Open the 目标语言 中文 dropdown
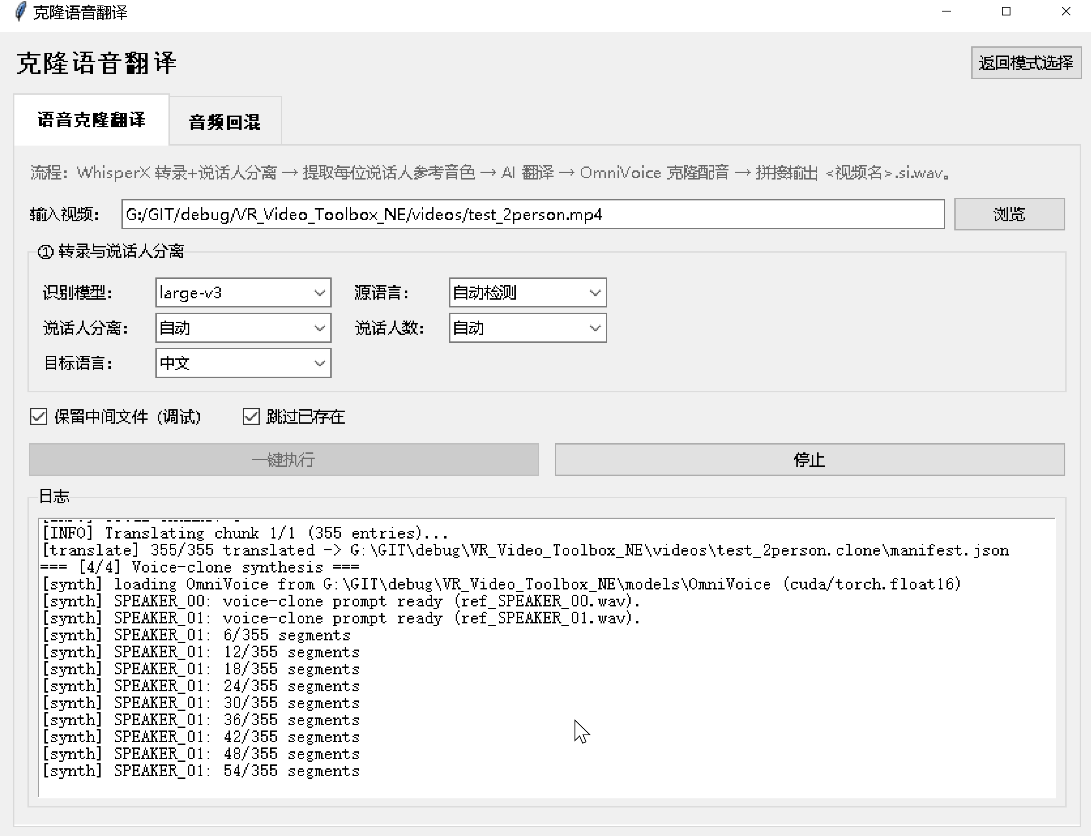Screen dimensions: 1091x836 (243, 363)
